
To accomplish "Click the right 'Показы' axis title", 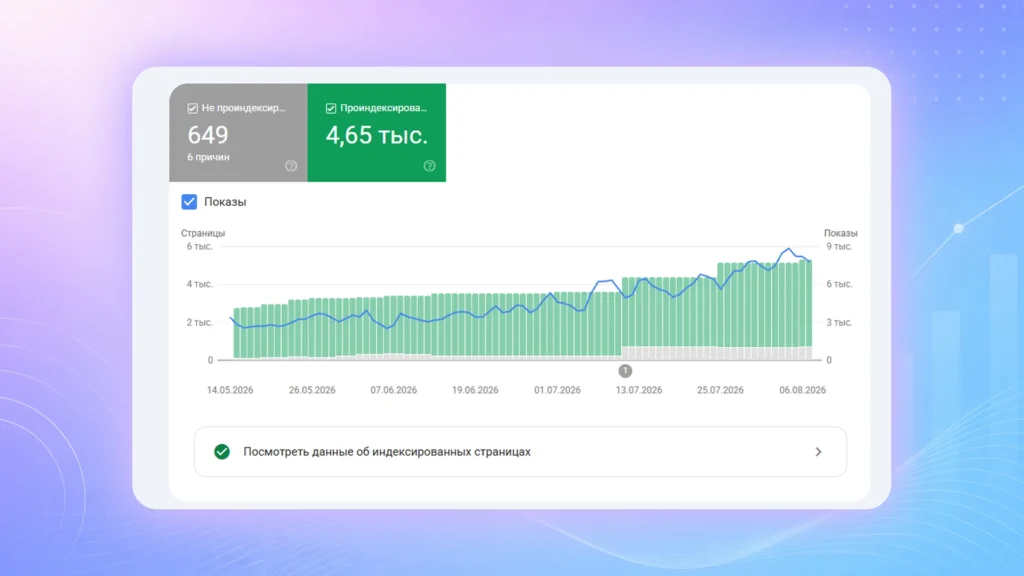I will tap(840, 233).
